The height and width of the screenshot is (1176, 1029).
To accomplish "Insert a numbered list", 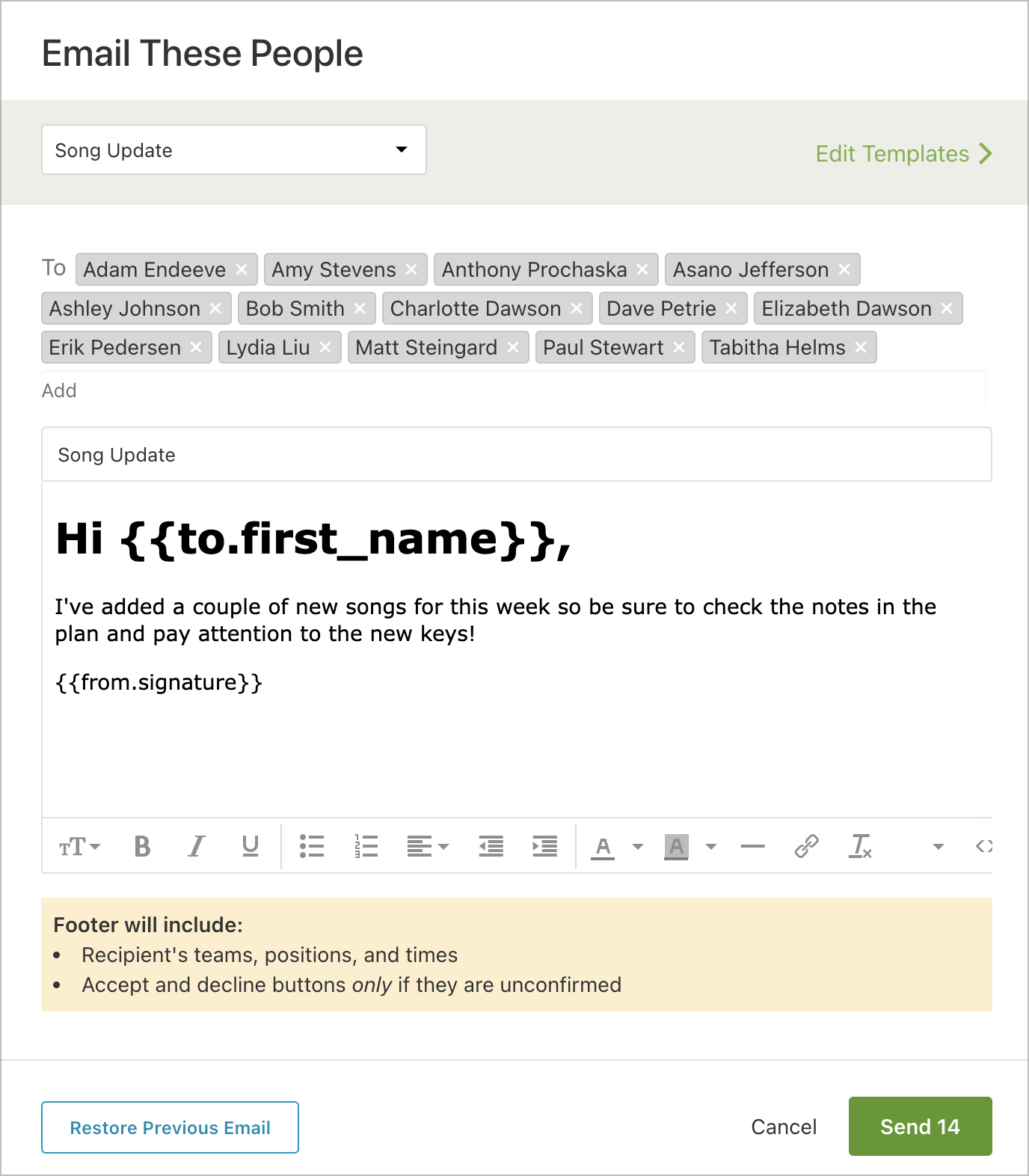I will [x=366, y=847].
